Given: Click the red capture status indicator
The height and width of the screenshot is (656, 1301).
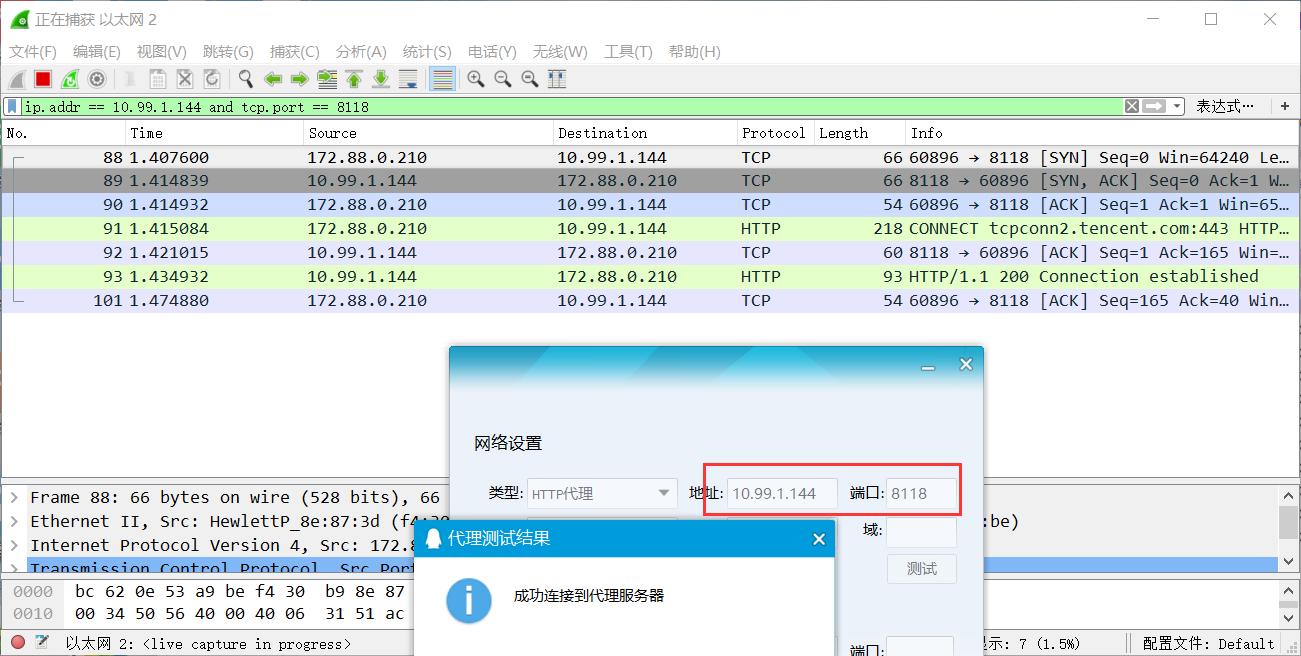Looking at the screenshot, I should tap(17, 643).
